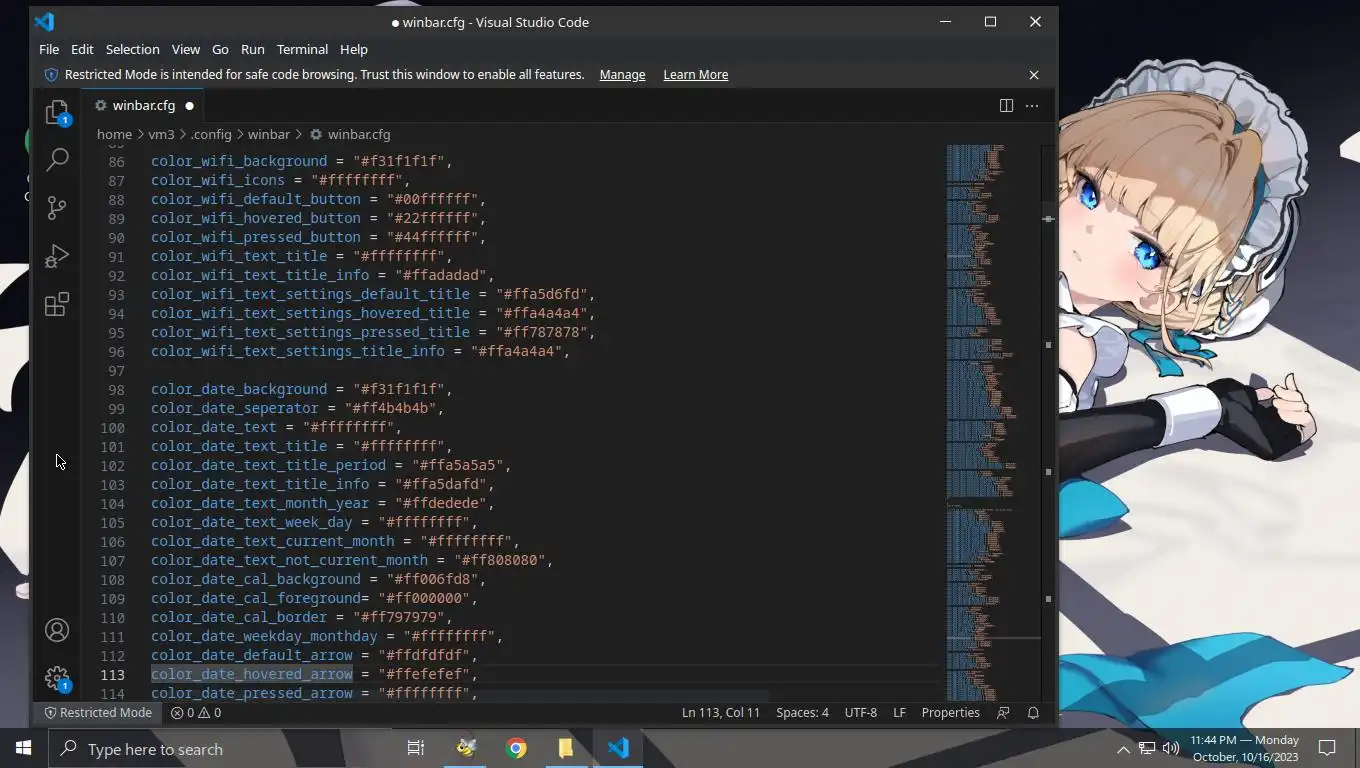This screenshot has width=1360, height=768.
Task: Change language mode via Properties
Action: click(950, 713)
